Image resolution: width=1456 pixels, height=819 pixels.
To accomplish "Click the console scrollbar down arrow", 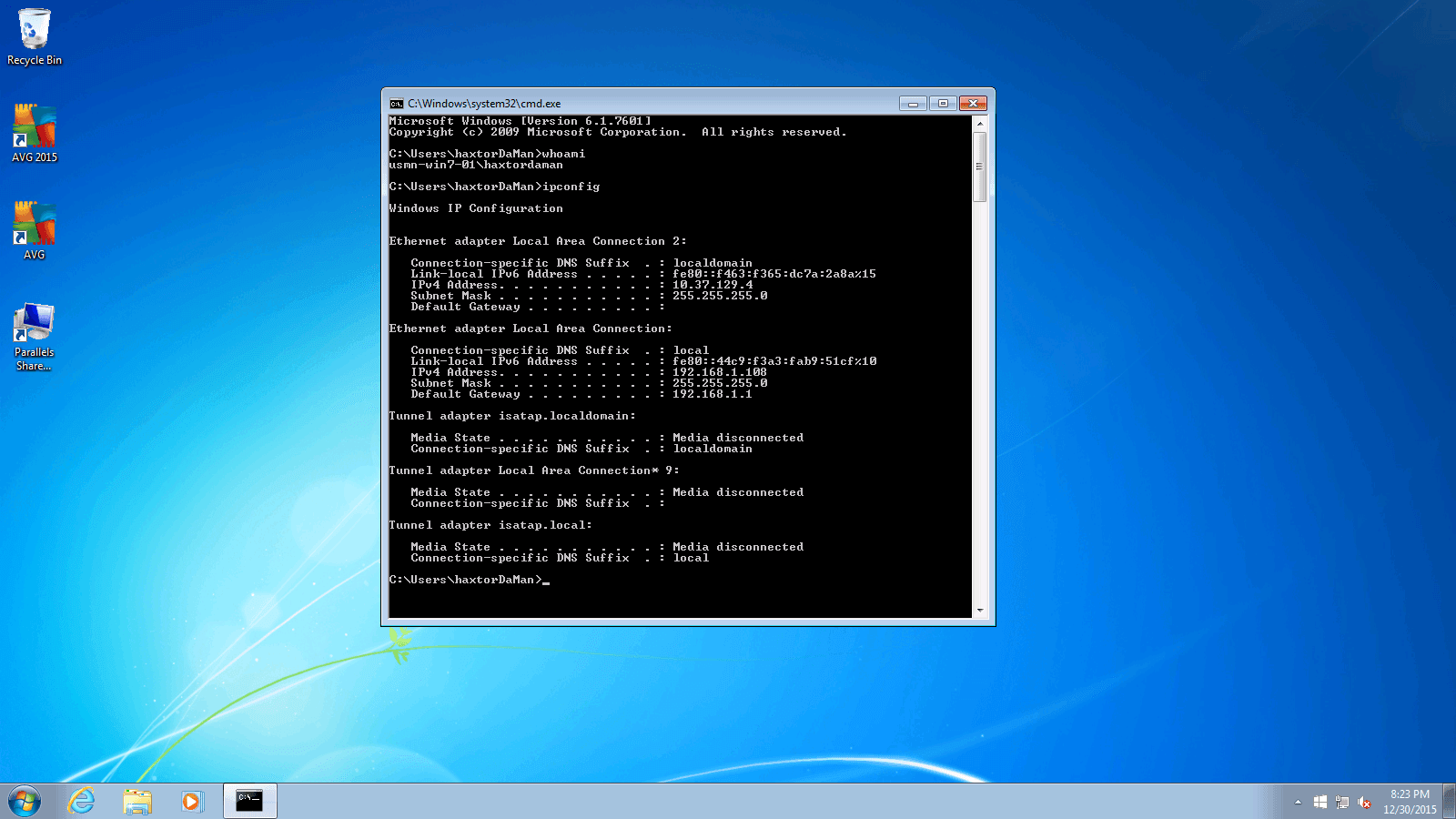I will [x=980, y=611].
